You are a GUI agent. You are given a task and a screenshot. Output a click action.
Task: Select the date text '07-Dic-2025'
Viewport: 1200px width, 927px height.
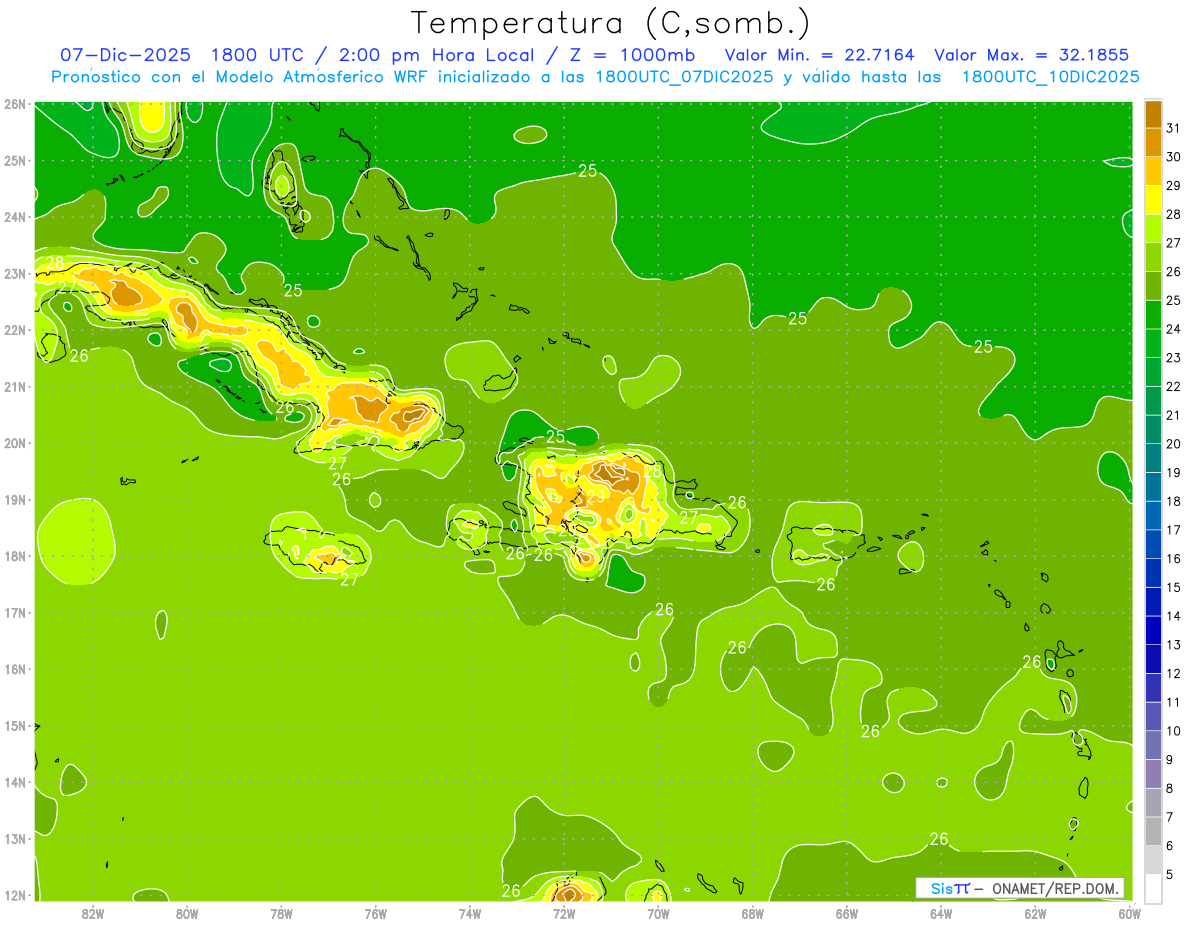coord(125,55)
